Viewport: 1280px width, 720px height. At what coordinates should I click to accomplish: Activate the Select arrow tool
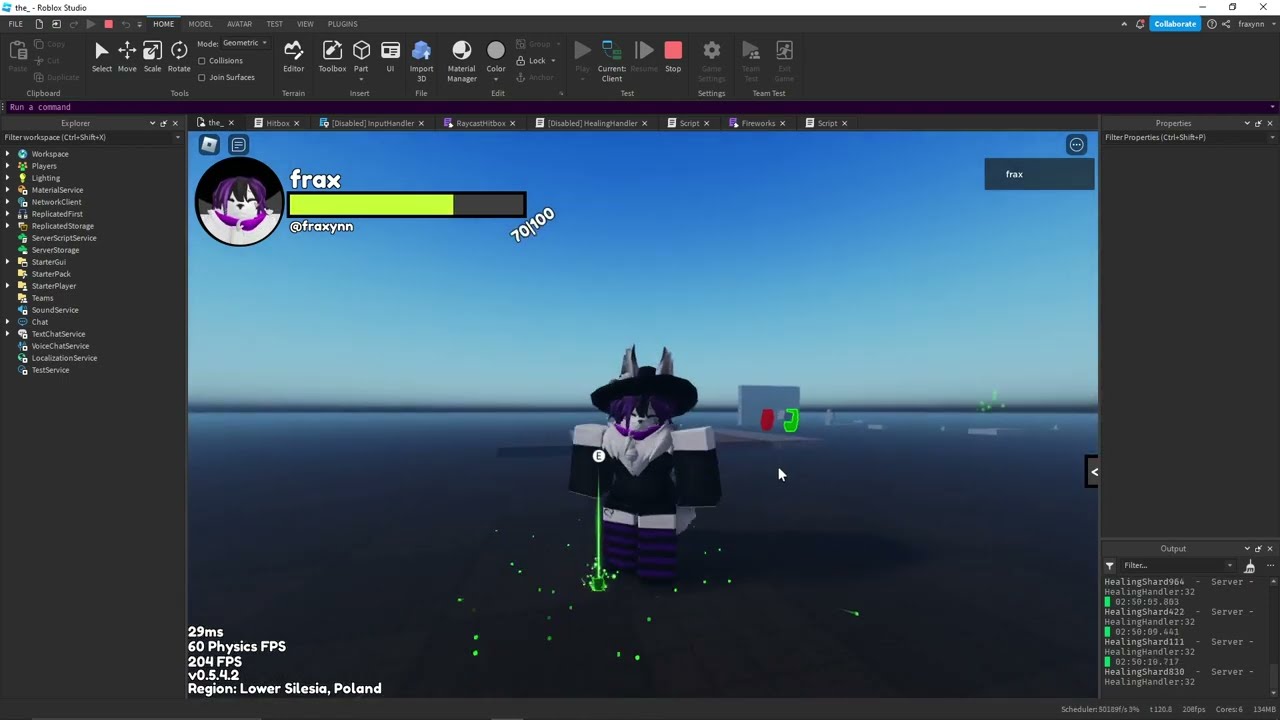[102, 57]
